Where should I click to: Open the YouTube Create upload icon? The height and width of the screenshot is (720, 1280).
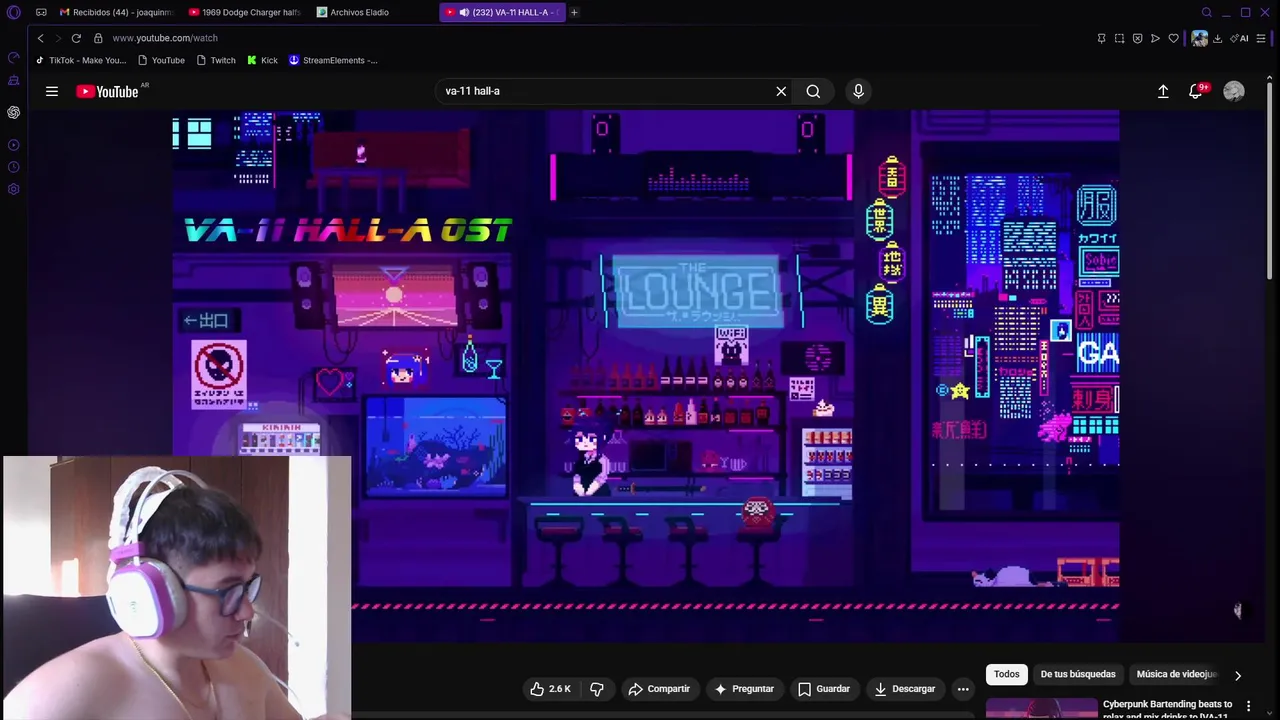[1163, 91]
